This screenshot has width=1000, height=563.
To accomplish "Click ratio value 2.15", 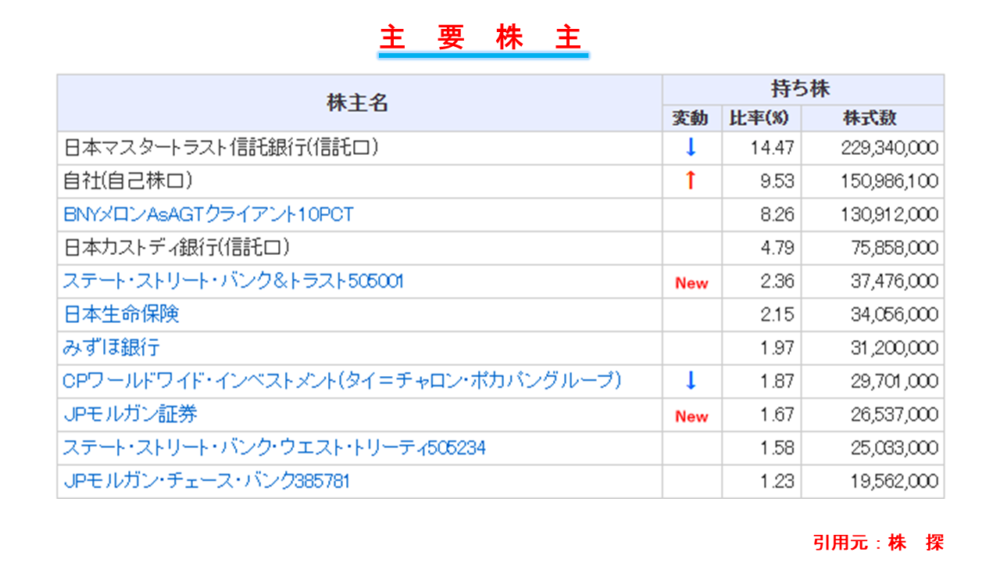I will [x=777, y=314].
